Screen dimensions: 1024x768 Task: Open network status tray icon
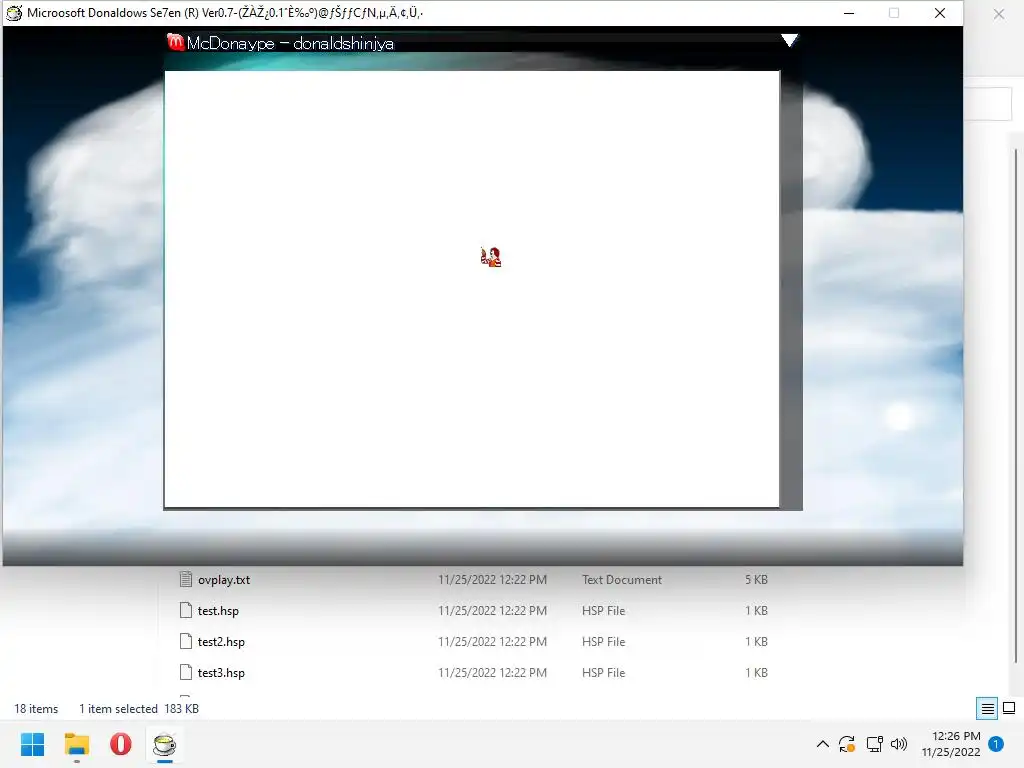[x=874, y=744]
